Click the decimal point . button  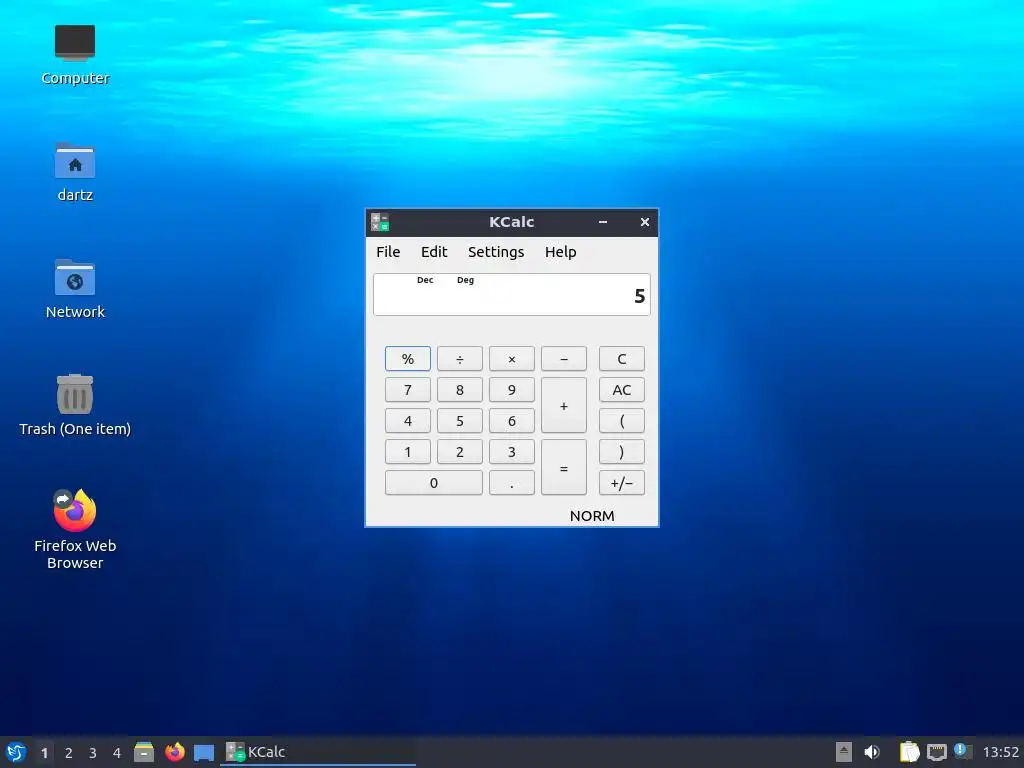(x=511, y=483)
